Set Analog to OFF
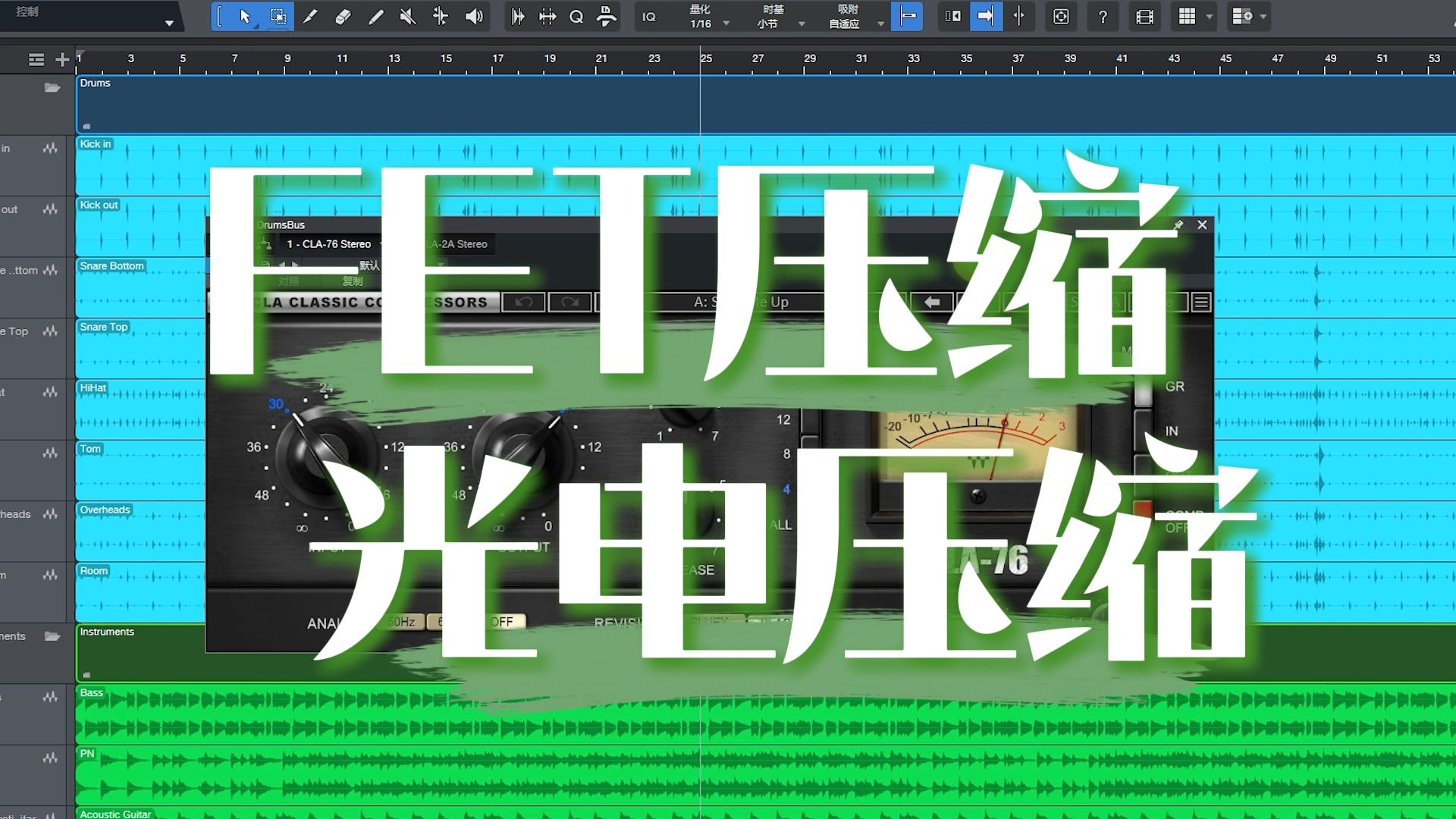1456x819 pixels. click(x=502, y=622)
